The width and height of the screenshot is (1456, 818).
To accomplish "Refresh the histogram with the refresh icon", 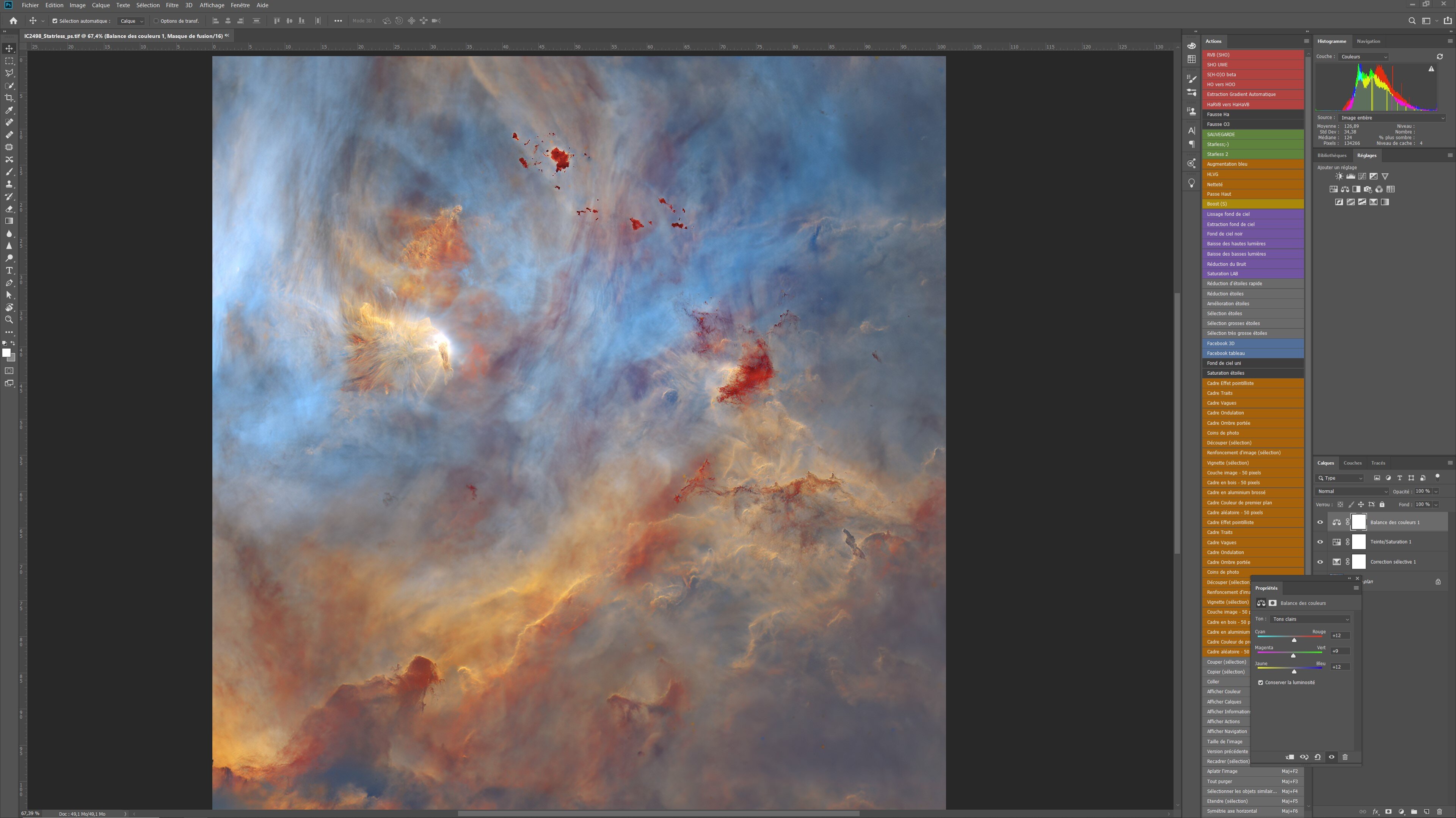I will (x=1440, y=57).
